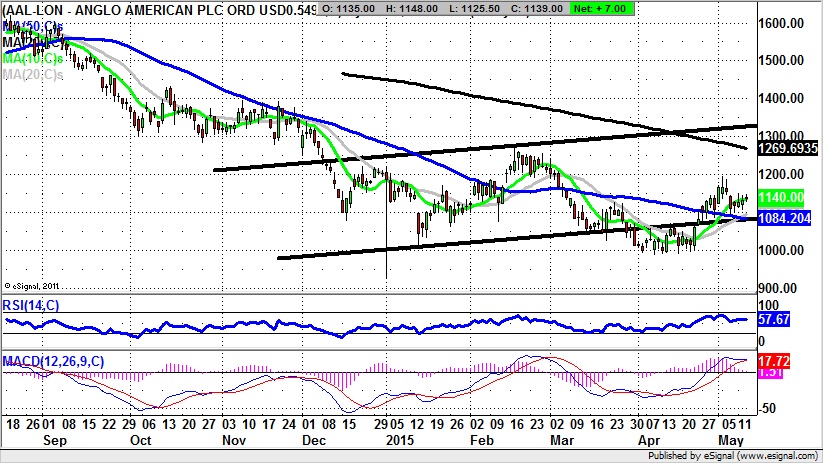
Task: Click the green Net +7.00 change box
Action: (597, 10)
